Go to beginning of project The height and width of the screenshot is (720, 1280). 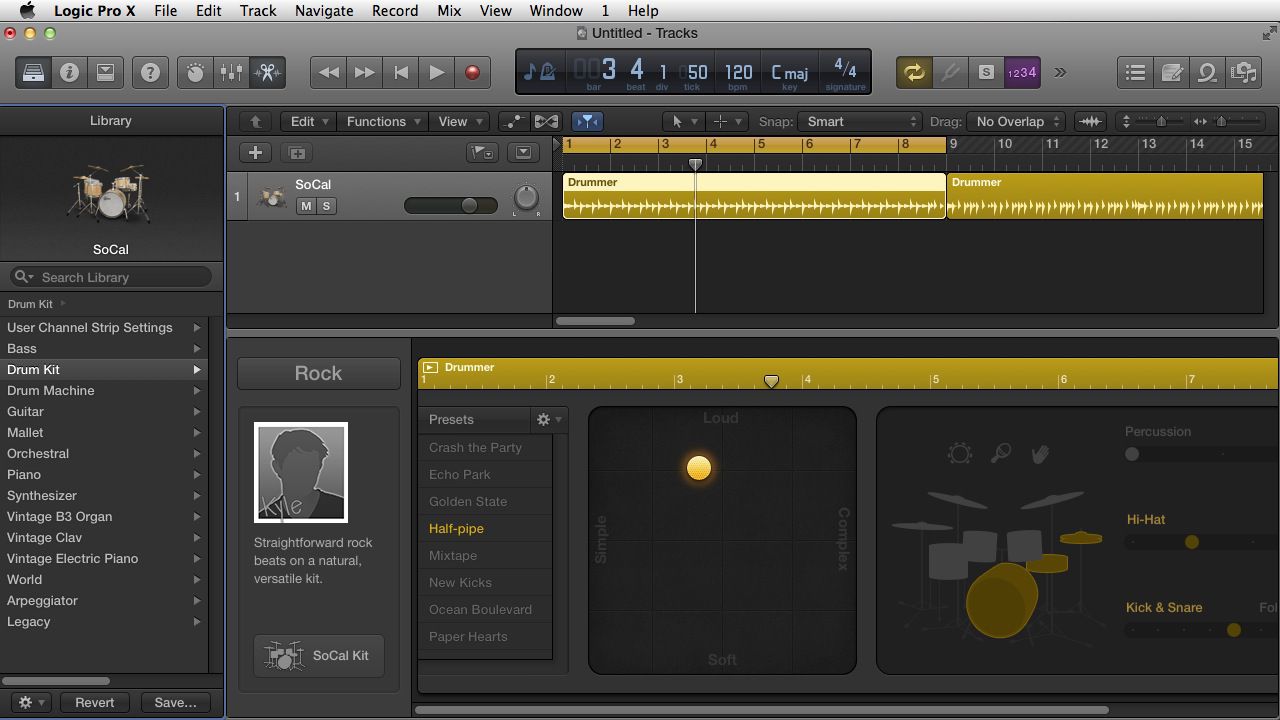tap(400, 72)
